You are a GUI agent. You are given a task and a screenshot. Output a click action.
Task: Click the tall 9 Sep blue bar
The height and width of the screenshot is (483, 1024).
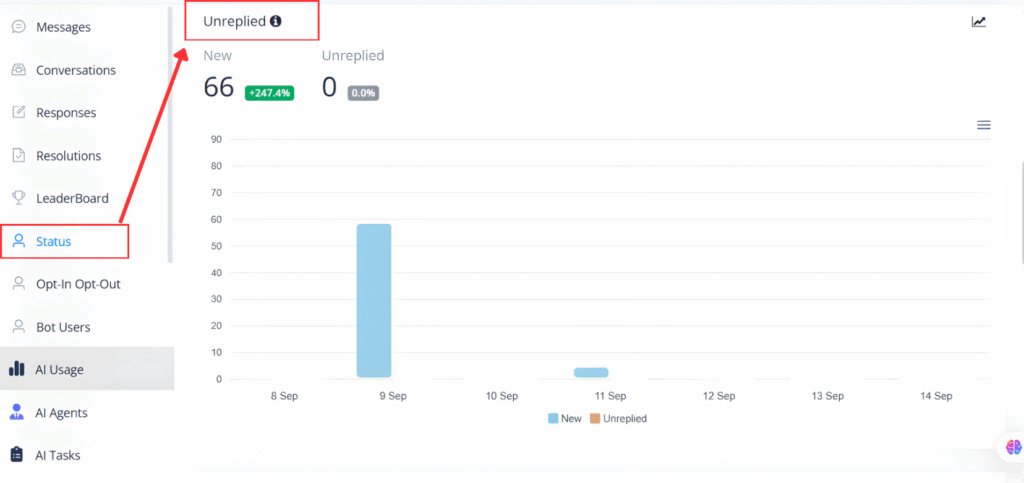(374, 300)
